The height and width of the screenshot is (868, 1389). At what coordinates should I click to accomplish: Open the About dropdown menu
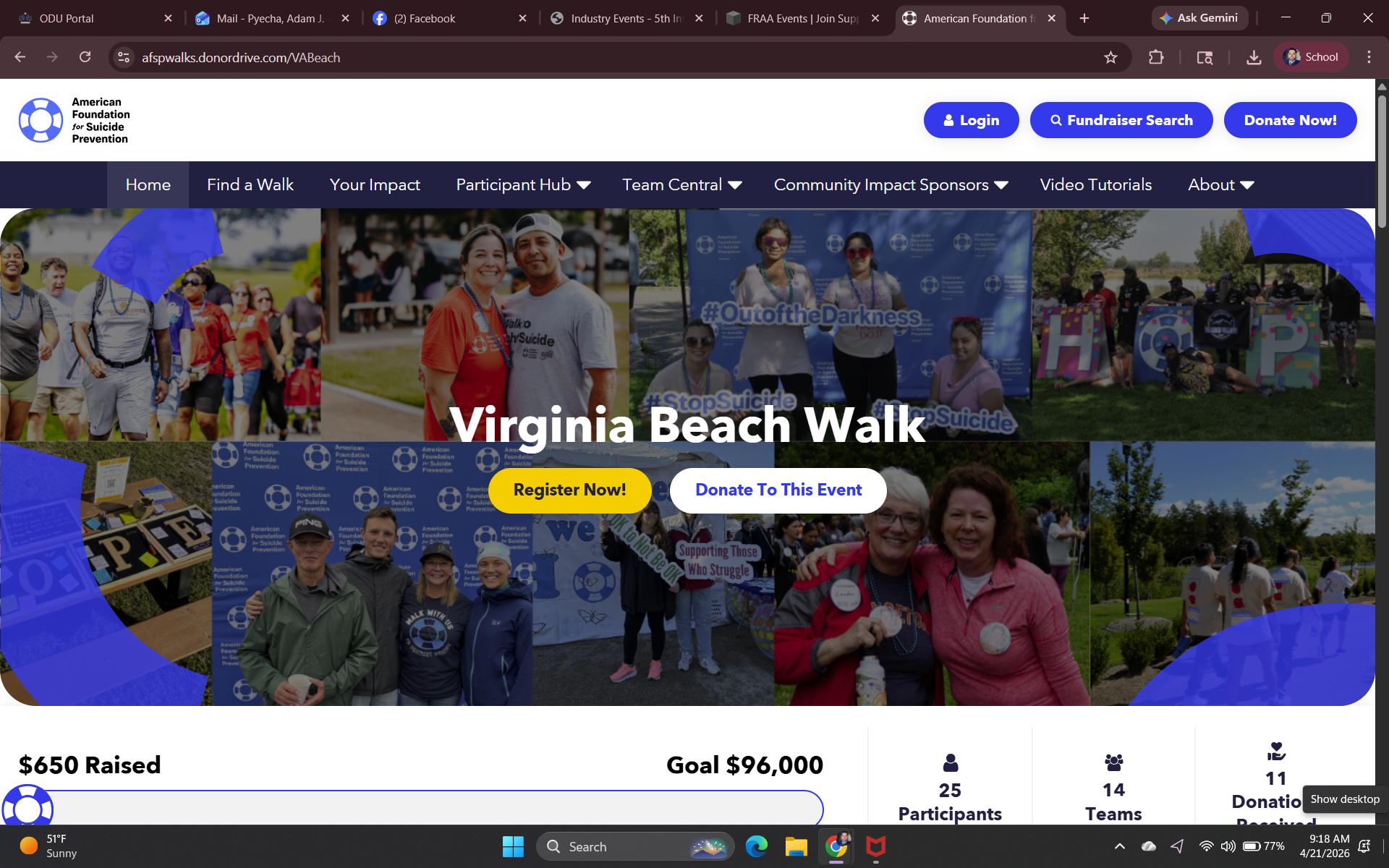tap(1220, 184)
